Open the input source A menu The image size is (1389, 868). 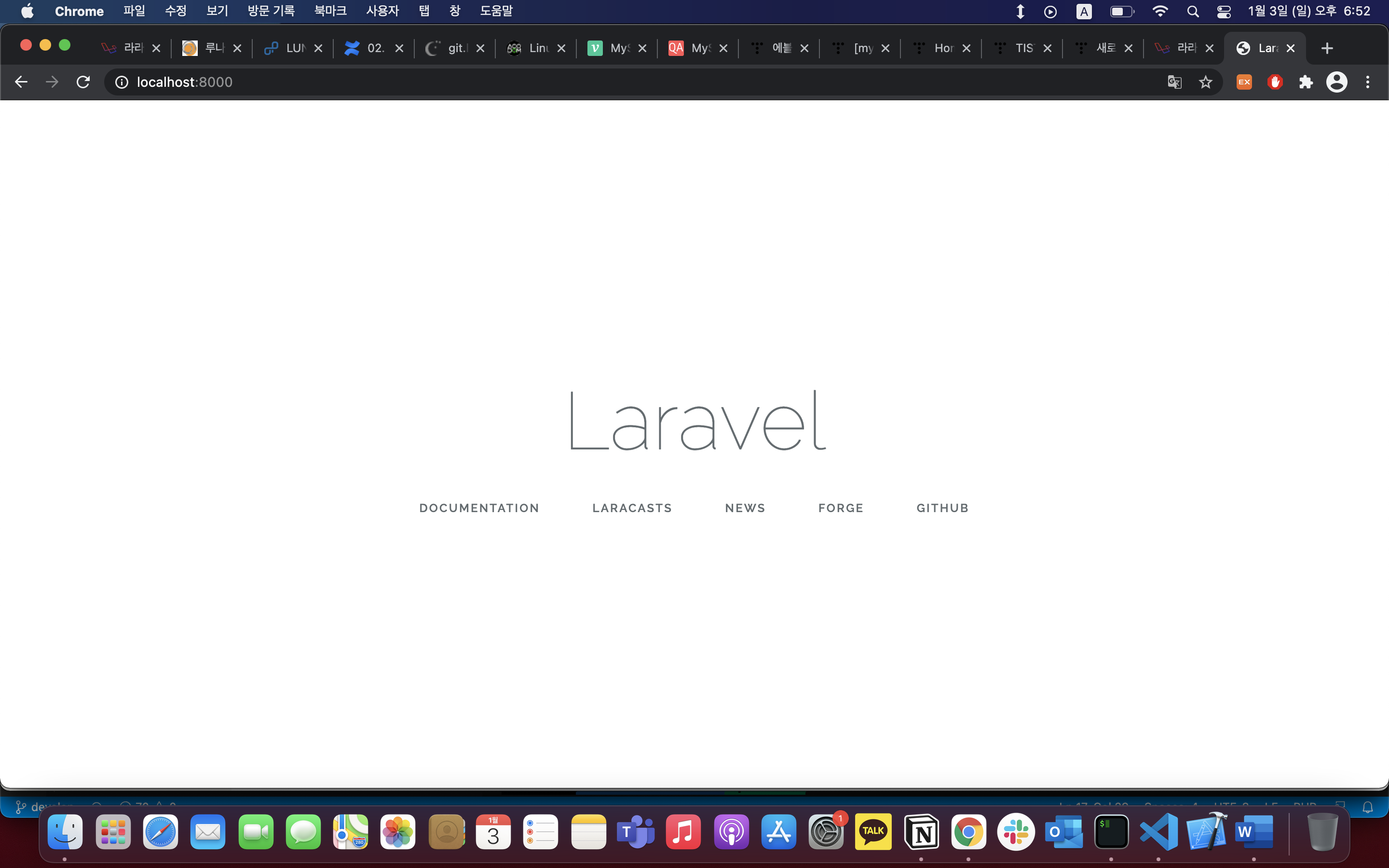click(1084, 12)
